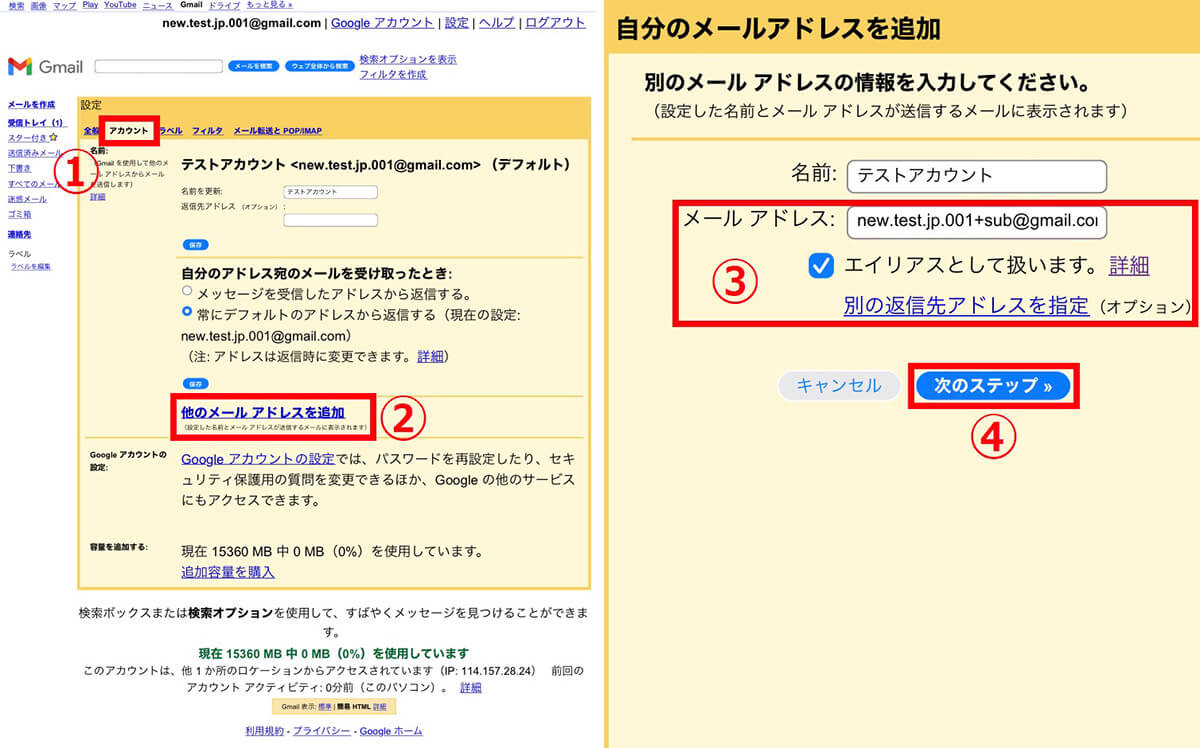Open 詳細 link after account activity text
Screen dimensions: 1200x748
tap(470, 688)
